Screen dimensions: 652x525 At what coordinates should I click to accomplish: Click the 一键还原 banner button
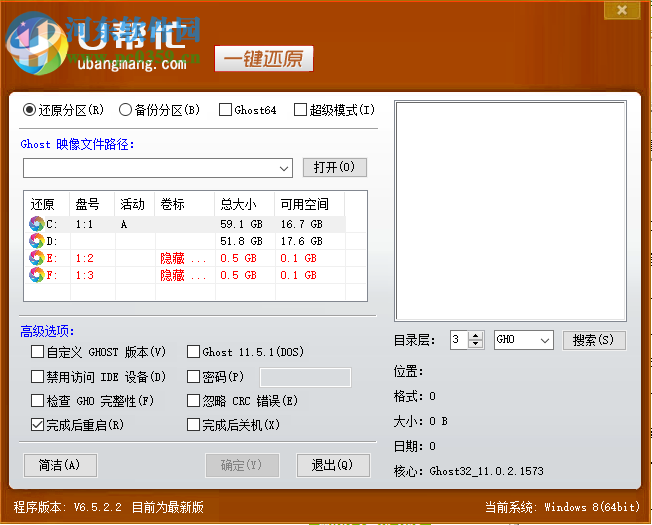click(x=264, y=59)
